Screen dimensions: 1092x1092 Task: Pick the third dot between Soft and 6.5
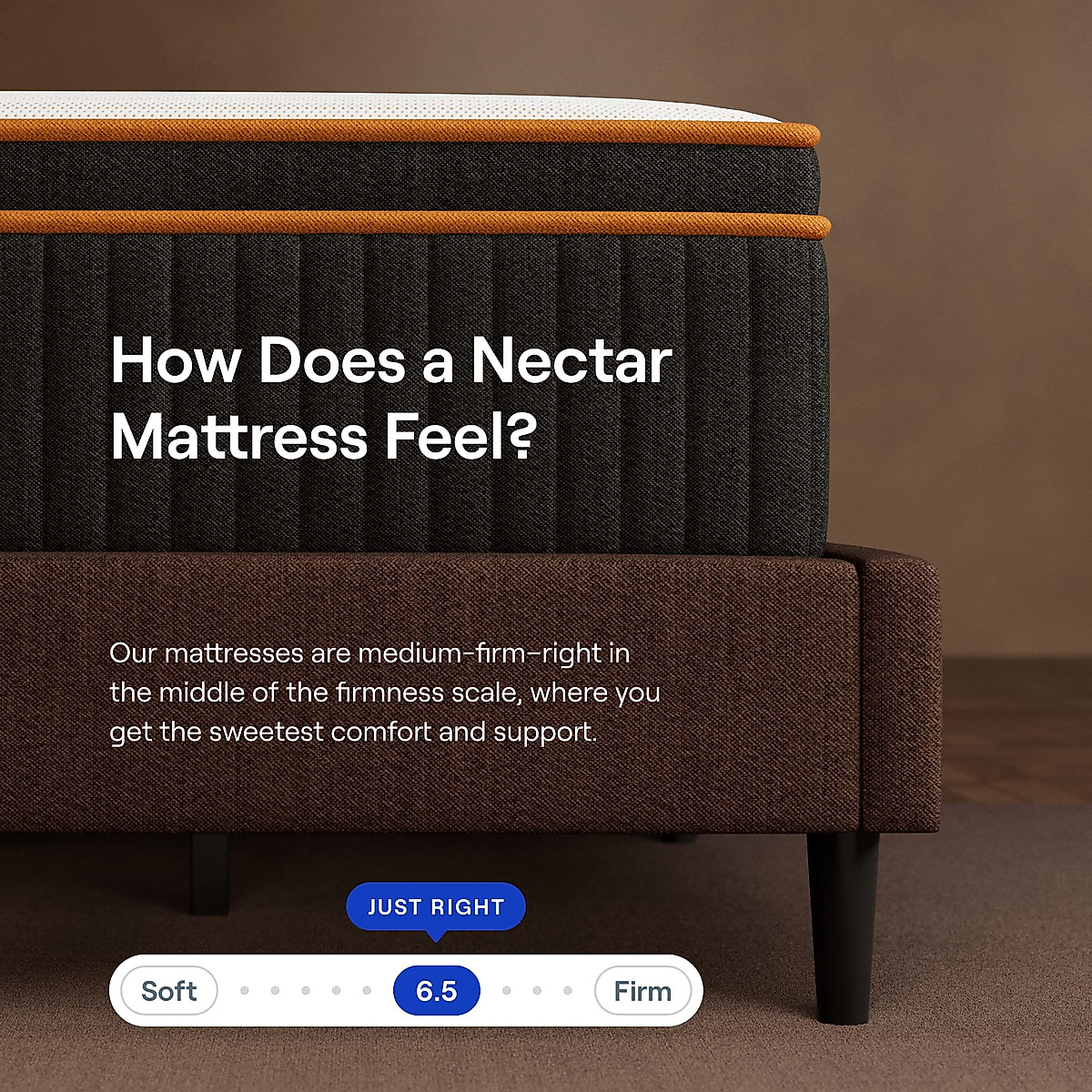(x=306, y=990)
